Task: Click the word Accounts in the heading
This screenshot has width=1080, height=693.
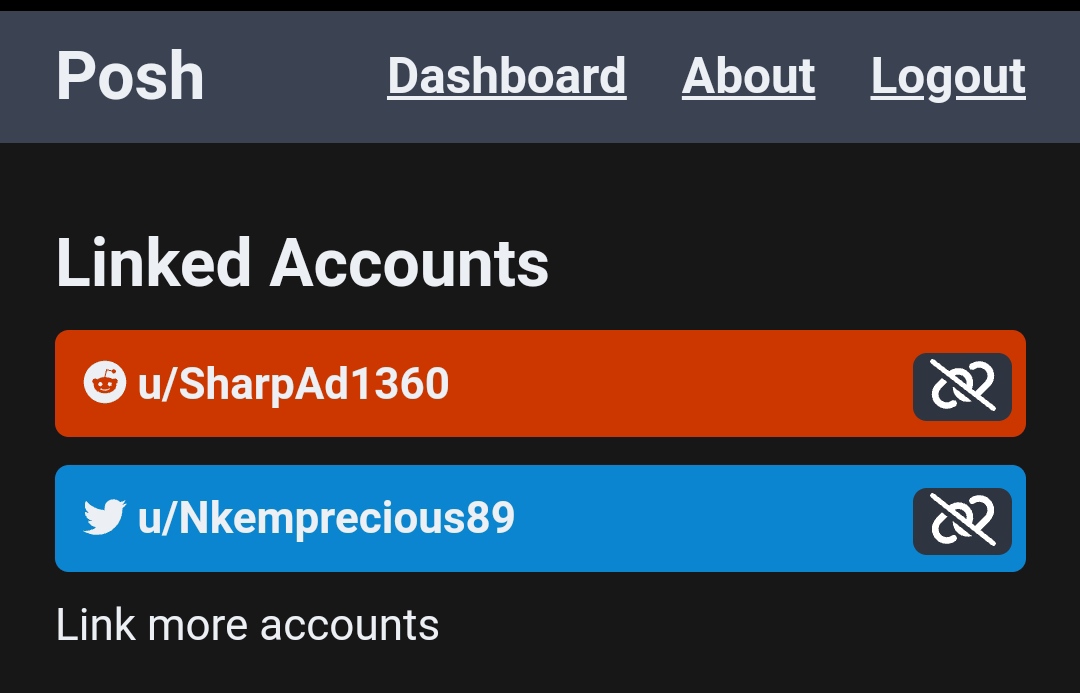Action: 409,263
